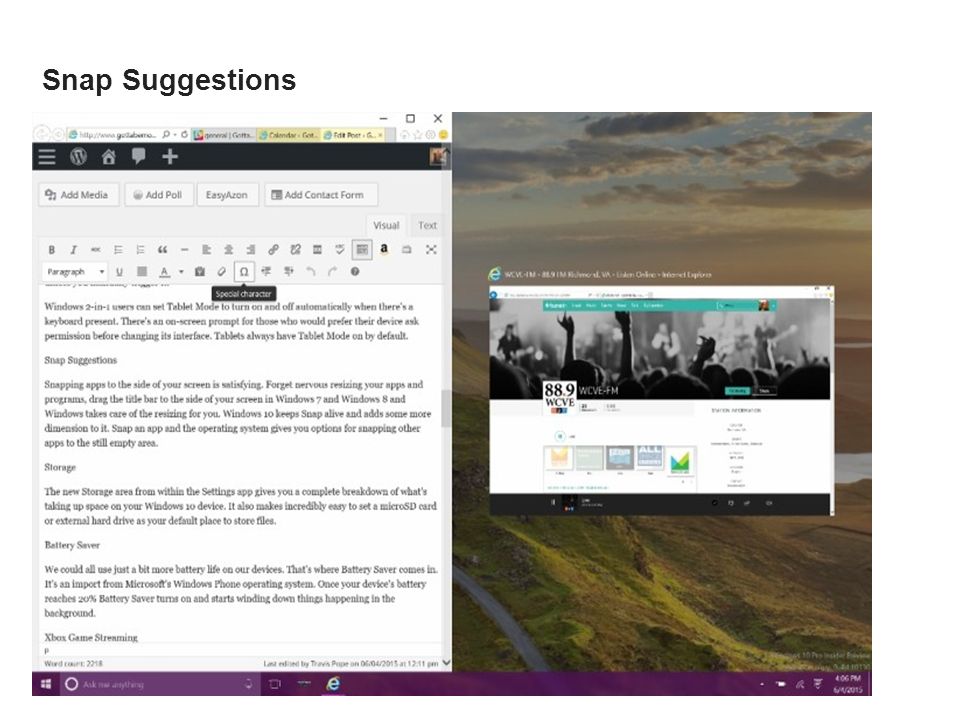This screenshot has width=960, height=720.
Task: Click the 'Storage' heading in the editor
Action: click(60, 467)
